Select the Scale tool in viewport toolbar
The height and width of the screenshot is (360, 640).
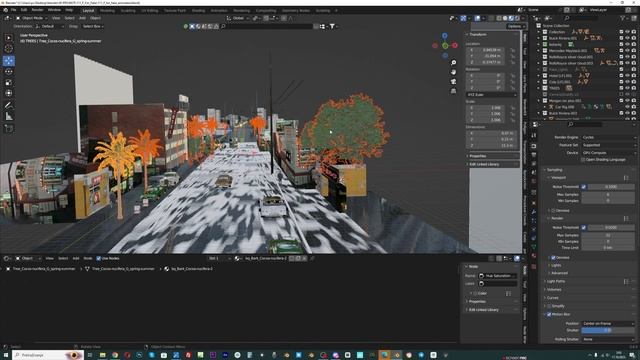(x=9, y=82)
